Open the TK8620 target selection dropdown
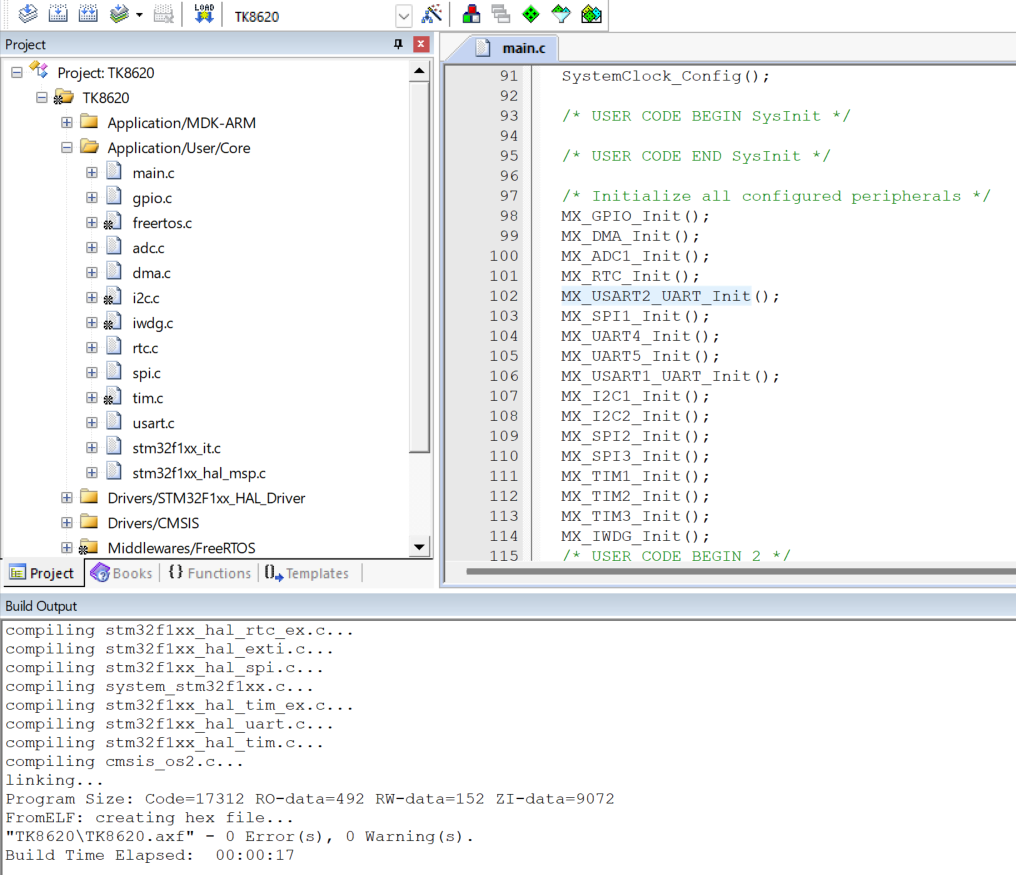Image resolution: width=1016 pixels, height=875 pixels. coord(404,16)
